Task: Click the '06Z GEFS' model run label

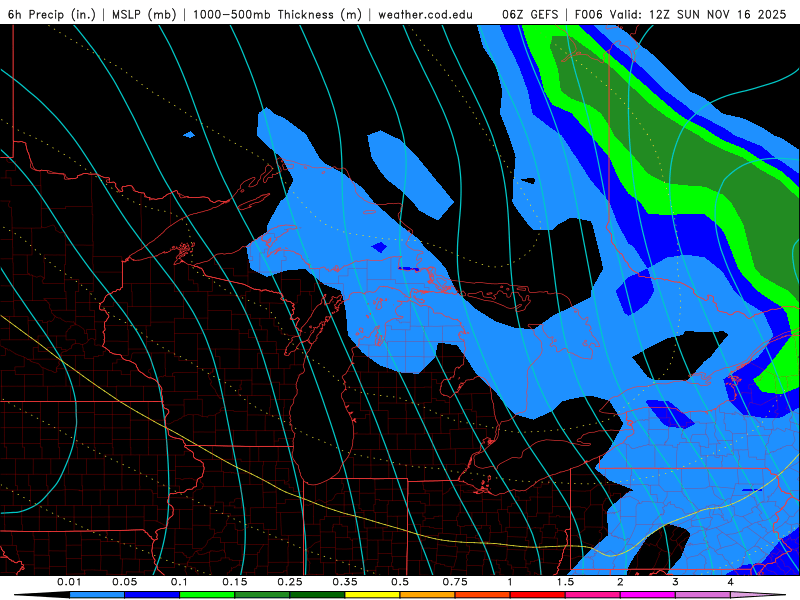Action: [530, 14]
